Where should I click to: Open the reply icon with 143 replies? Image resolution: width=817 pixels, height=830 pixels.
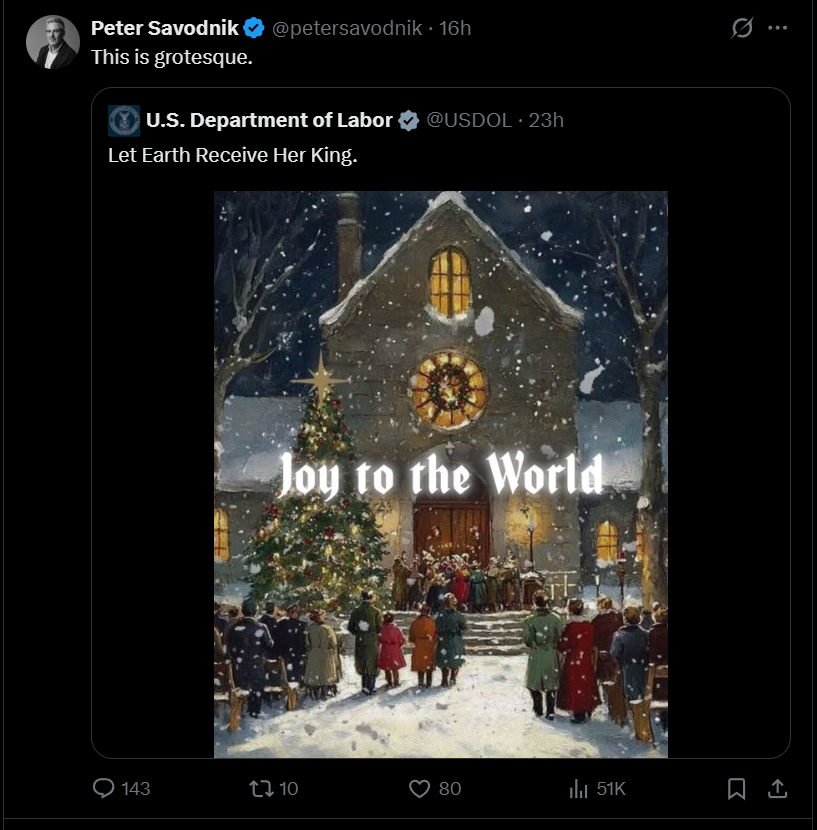pyautogui.click(x=104, y=789)
